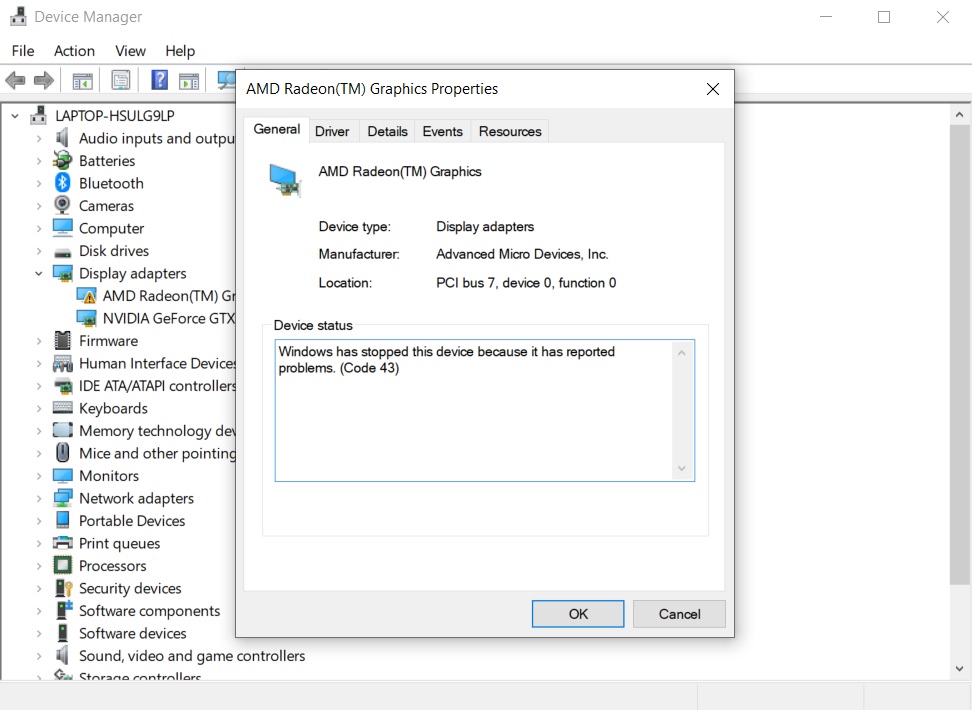Viewport: 972px width, 710px height.
Task: Click the Batteries category icon
Action: (63, 161)
